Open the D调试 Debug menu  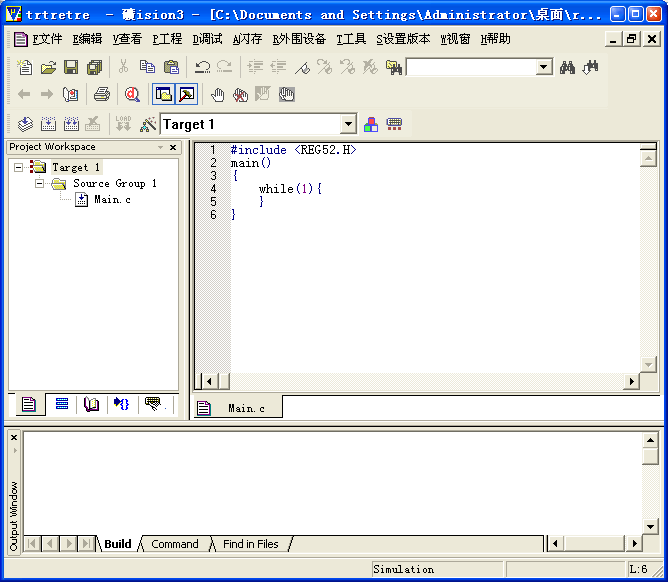coord(207,39)
